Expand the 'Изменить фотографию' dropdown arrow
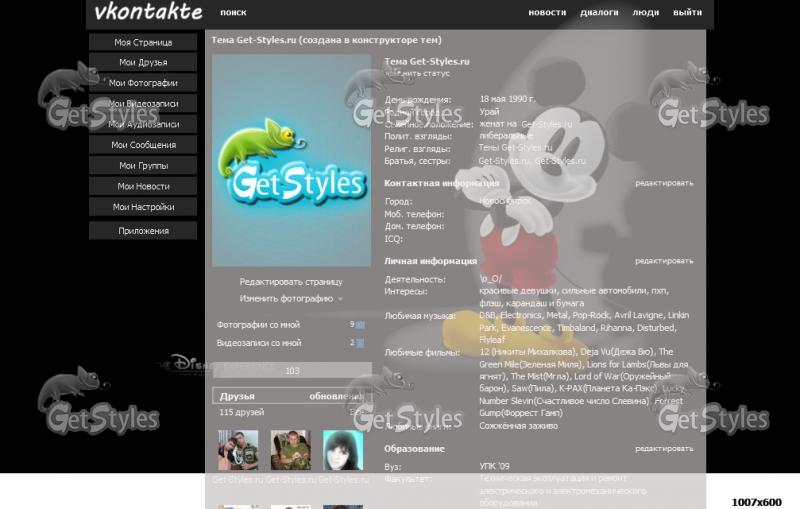 (340, 299)
